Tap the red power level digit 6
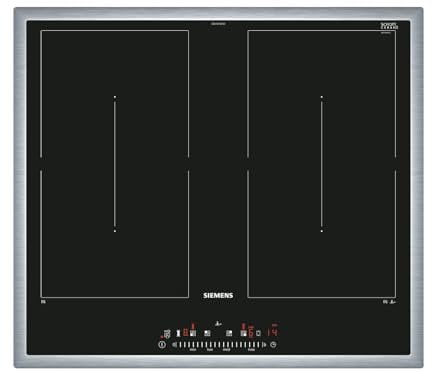Screen dimensions: 432x372 251,333
